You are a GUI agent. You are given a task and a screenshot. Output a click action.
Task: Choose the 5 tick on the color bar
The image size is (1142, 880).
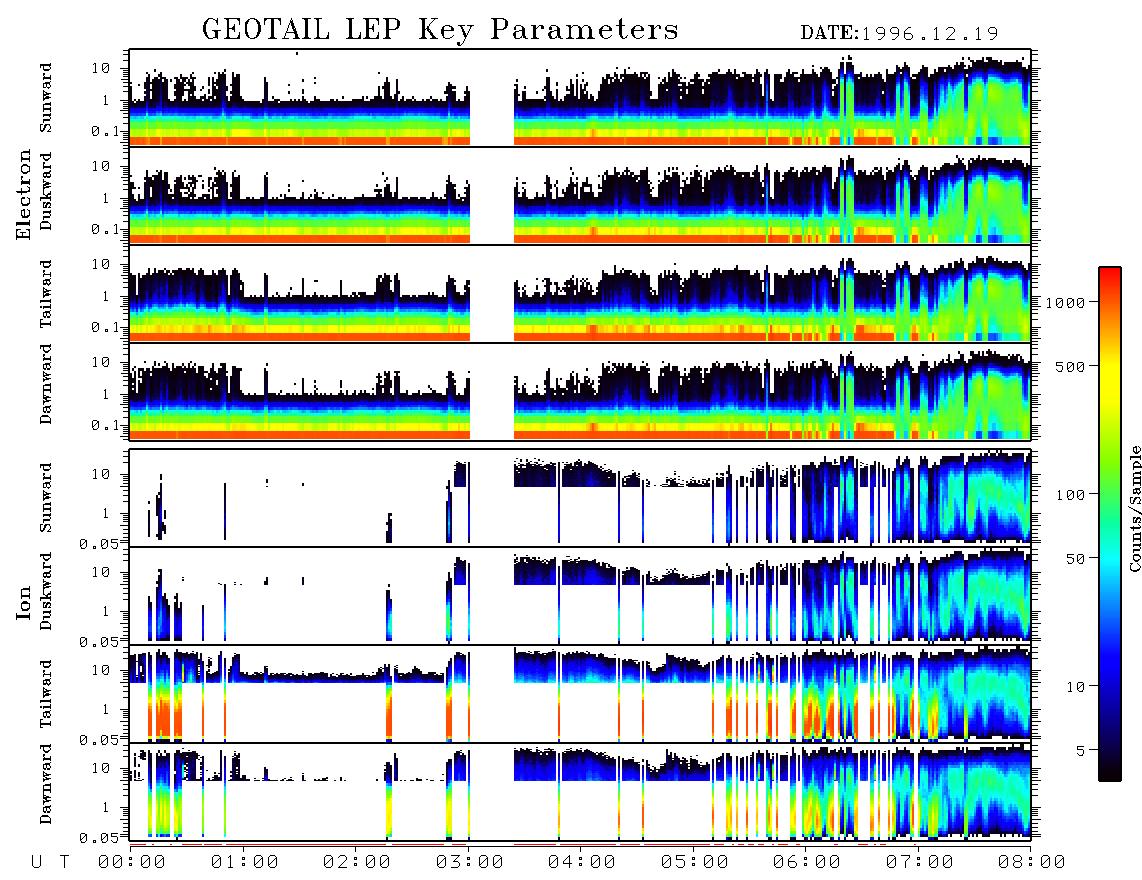pos(1080,750)
